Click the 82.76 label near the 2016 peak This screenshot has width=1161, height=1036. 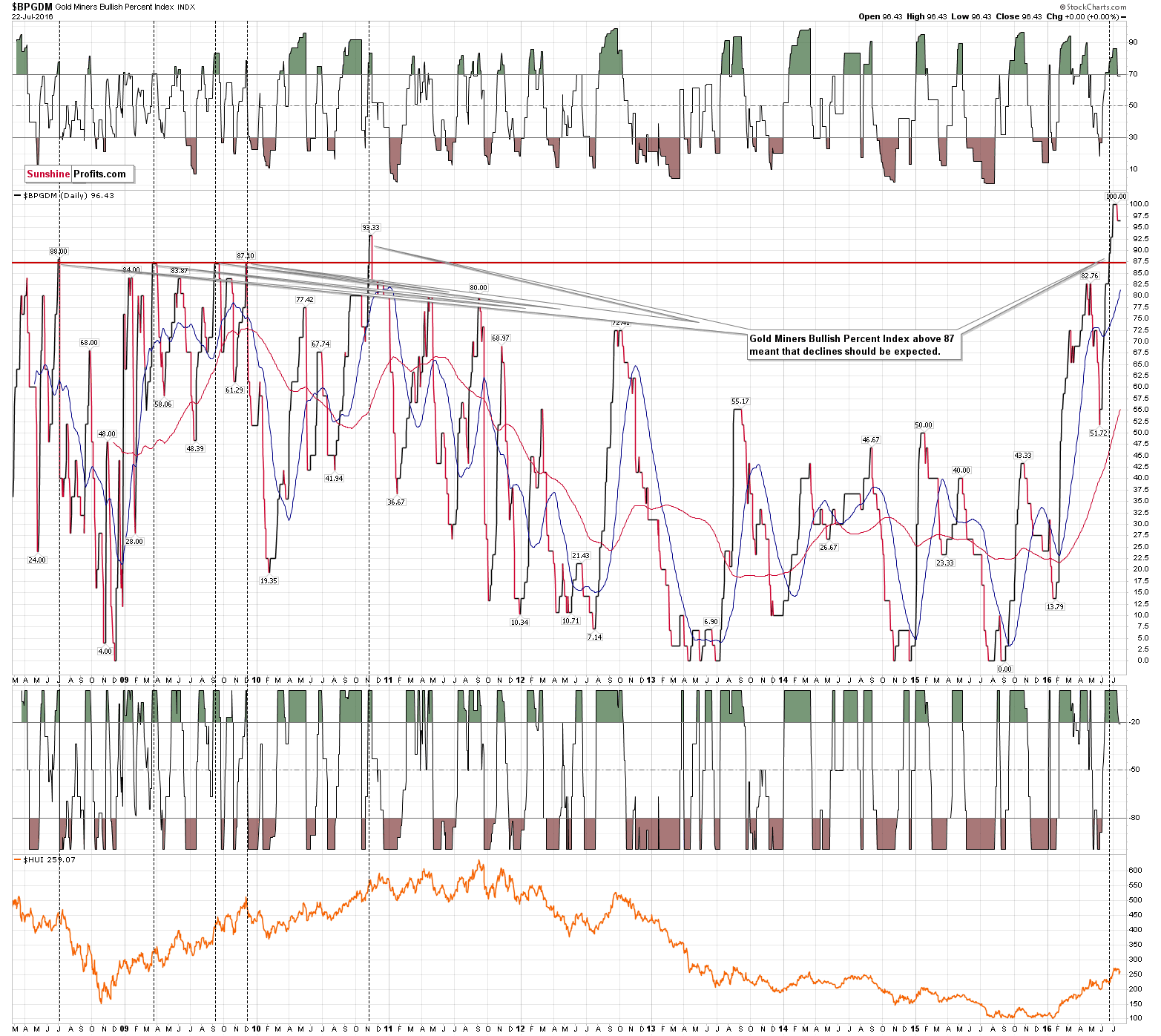click(1089, 276)
